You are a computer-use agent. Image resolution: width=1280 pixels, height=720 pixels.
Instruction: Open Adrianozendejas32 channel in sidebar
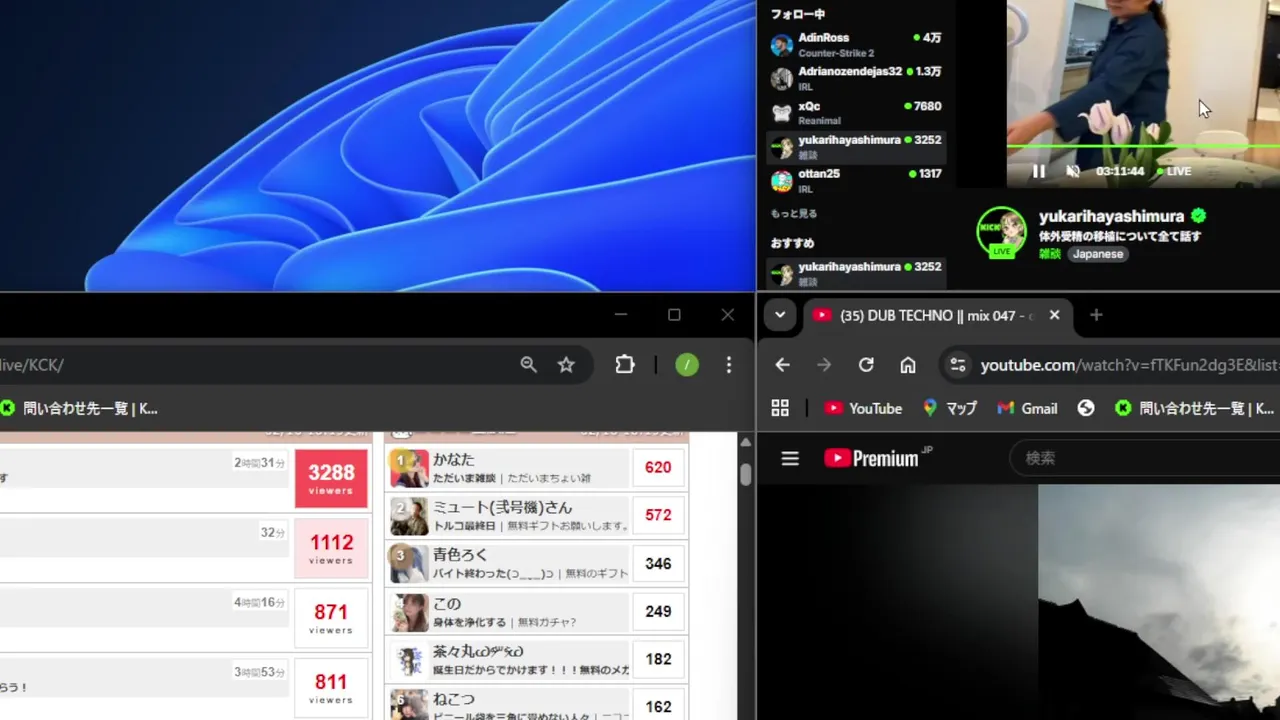click(857, 79)
